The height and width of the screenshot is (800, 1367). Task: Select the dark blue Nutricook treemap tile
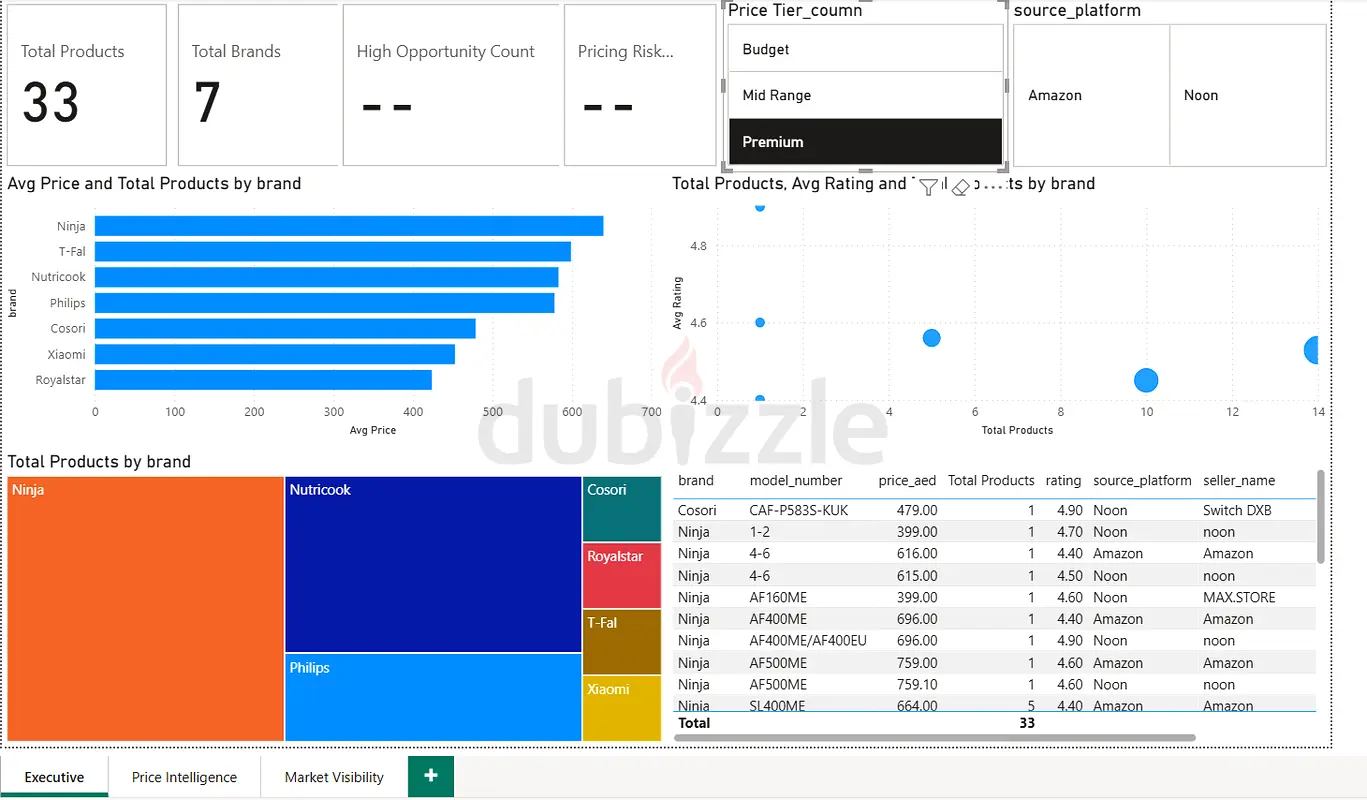tap(433, 565)
